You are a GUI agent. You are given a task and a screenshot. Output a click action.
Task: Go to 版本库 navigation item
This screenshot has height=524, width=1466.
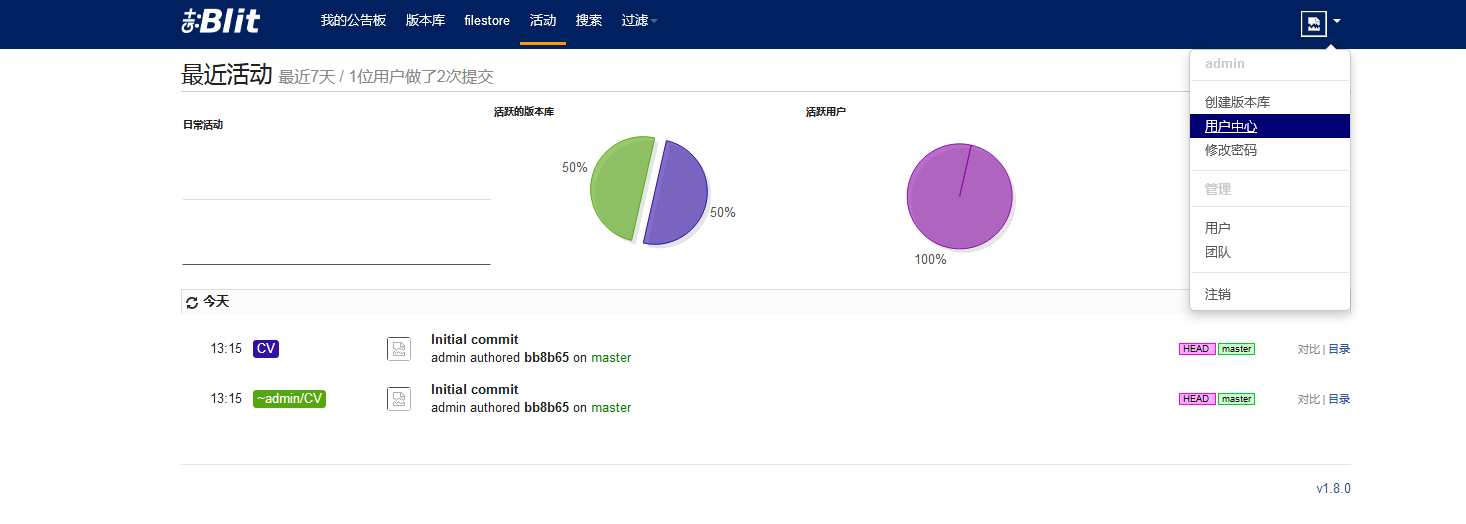coord(425,20)
